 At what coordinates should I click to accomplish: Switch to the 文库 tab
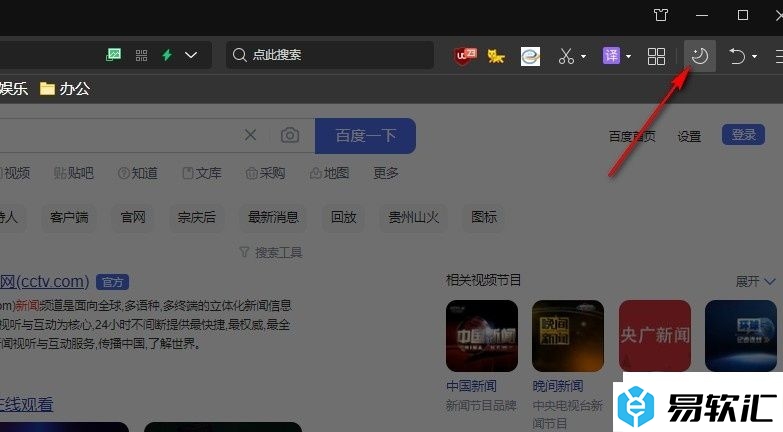point(202,173)
